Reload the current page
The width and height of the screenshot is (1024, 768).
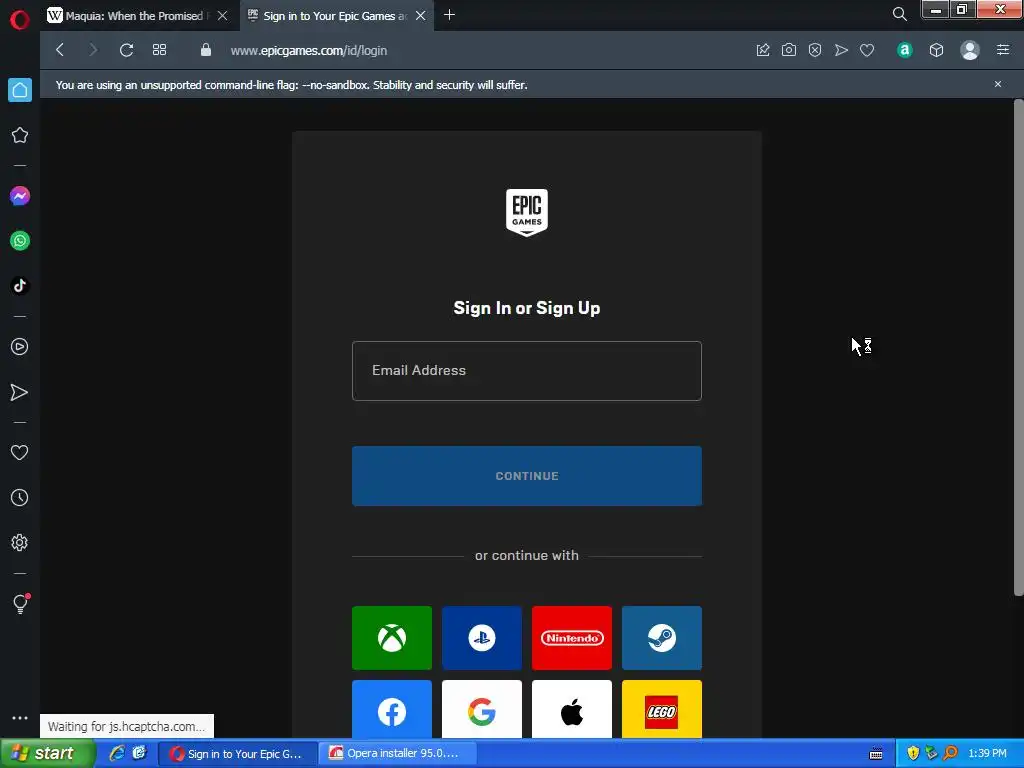[x=127, y=50]
